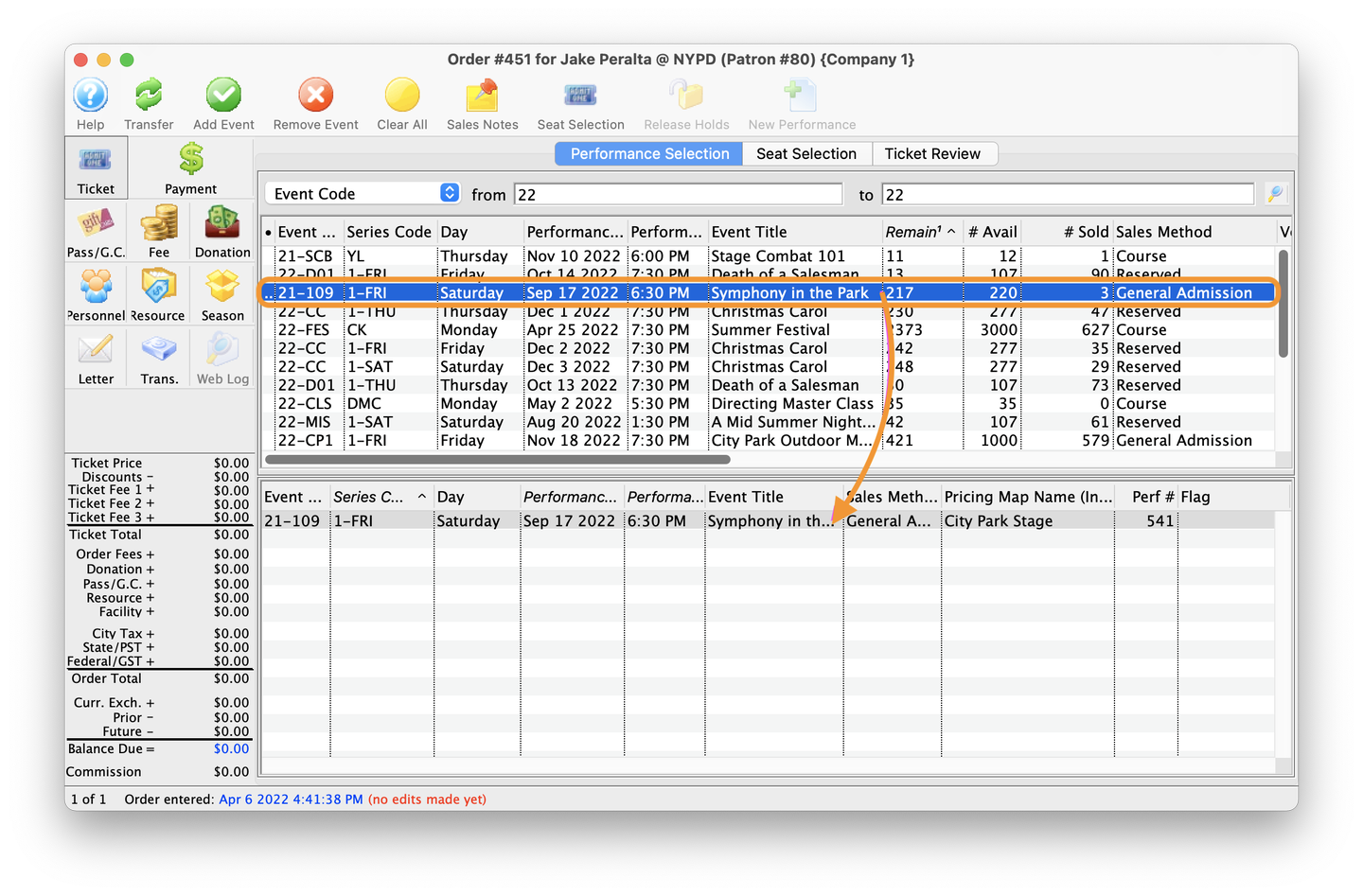
Task: Click the 'from' input field
Action: (678, 194)
